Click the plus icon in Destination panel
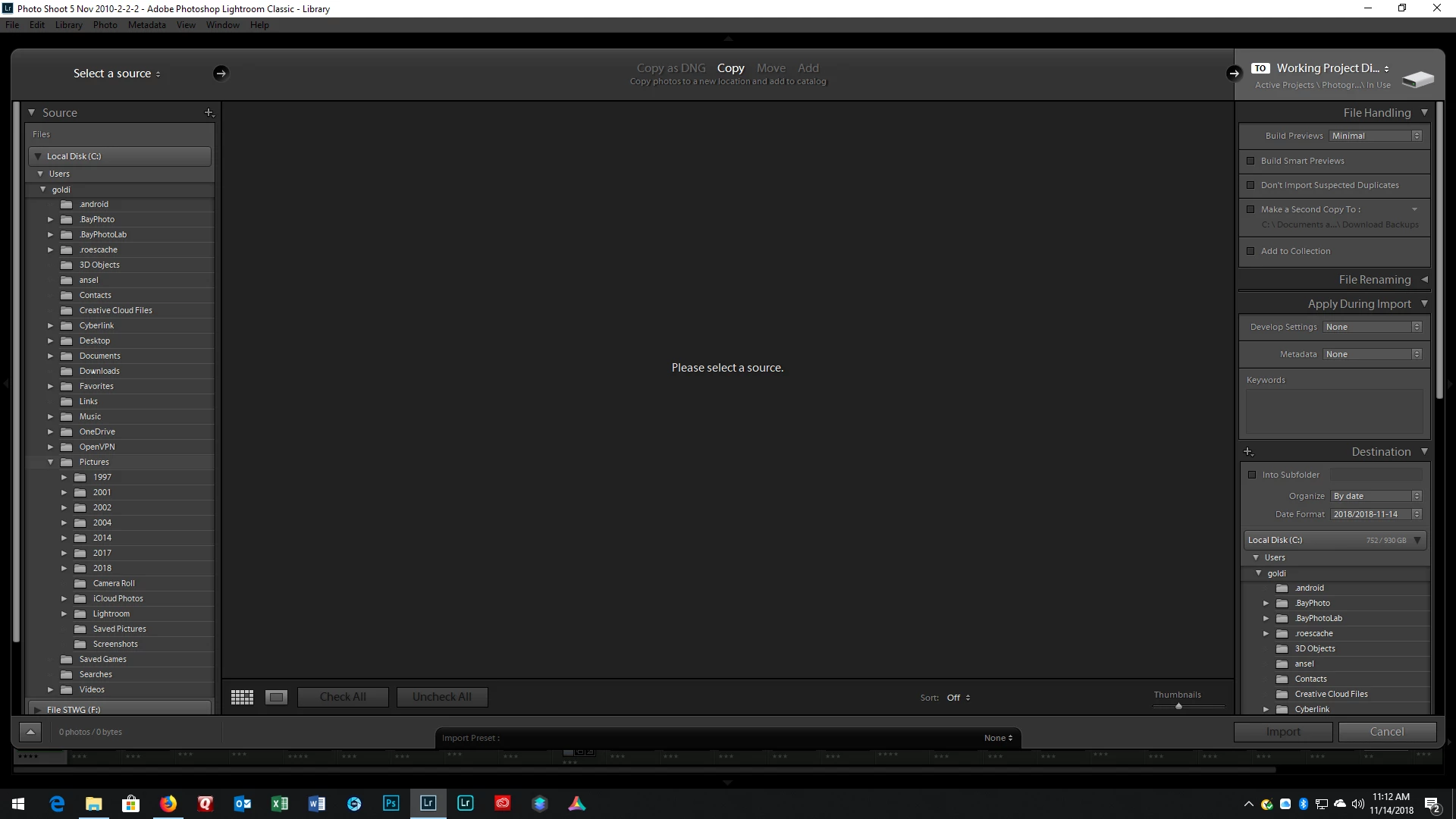This screenshot has width=1456, height=819. 1248,452
